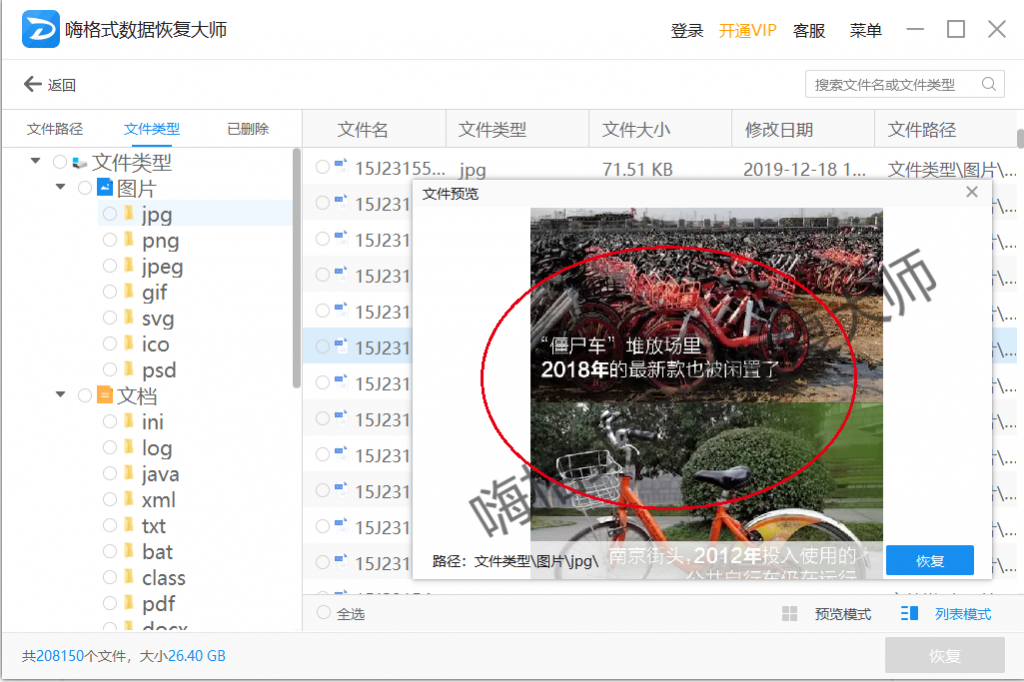Click blue 恢复 button in preview popup

coord(929,560)
